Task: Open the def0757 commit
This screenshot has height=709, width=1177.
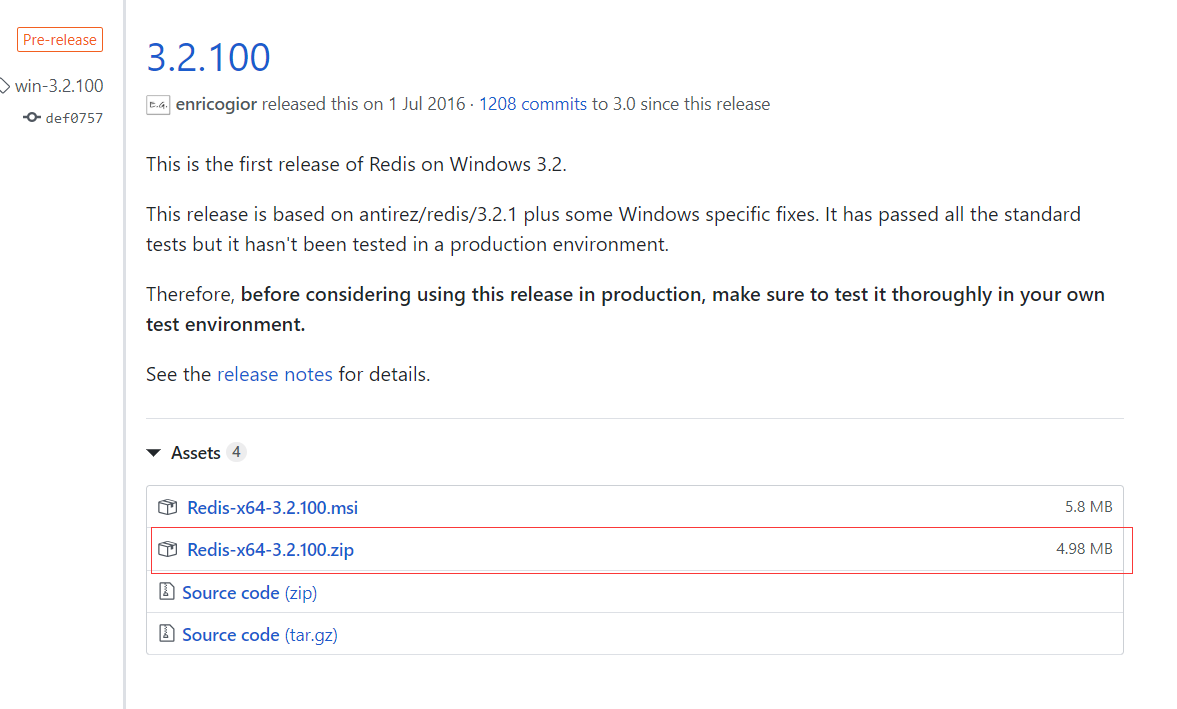Action: [x=75, y=117]
